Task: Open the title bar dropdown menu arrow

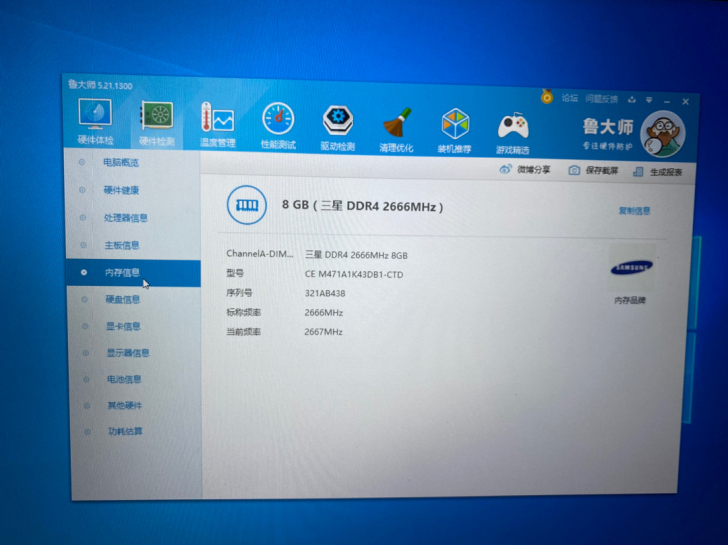Action: 649,100
